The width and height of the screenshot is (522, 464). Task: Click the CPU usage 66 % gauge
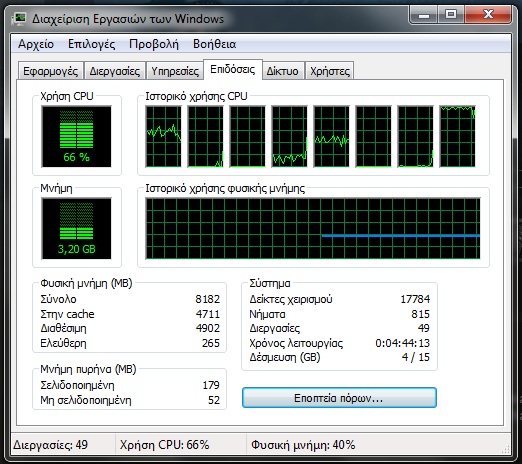tap(76, 137)
